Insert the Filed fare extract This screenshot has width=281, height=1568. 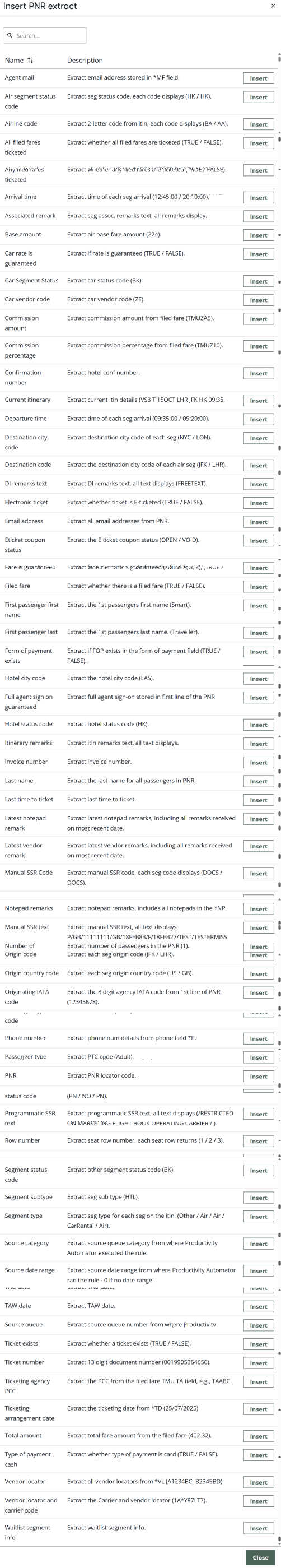coord(259,587)
